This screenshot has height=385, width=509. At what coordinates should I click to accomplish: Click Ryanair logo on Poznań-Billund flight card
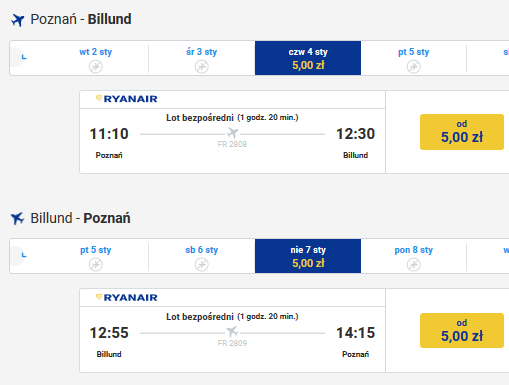127,99
